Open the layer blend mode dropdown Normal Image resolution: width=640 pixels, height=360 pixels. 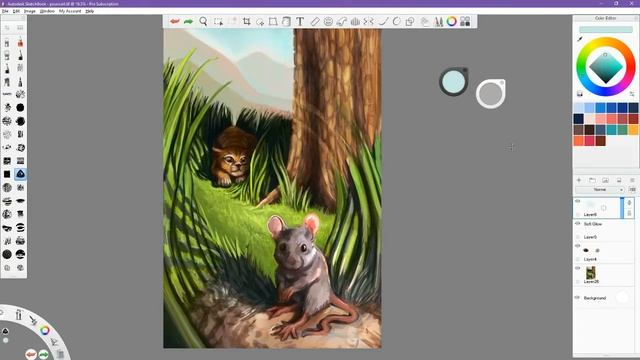[600, 189]
